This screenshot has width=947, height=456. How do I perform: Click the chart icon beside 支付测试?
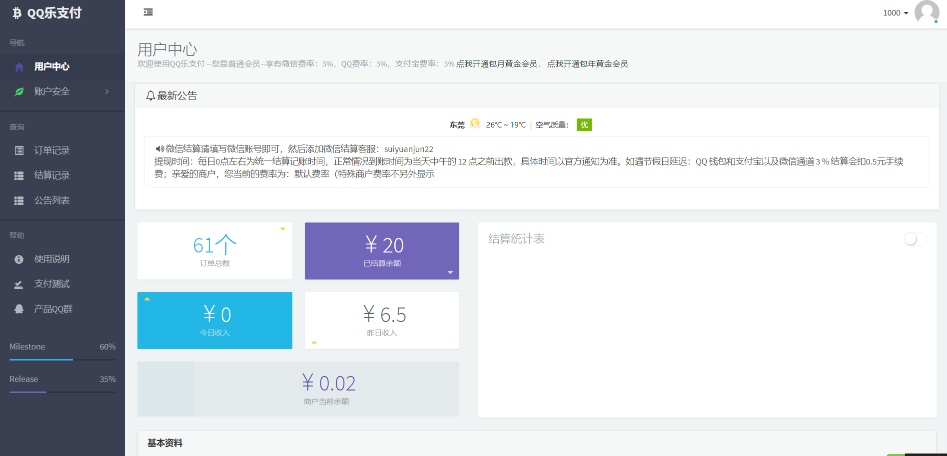[19, 284]
